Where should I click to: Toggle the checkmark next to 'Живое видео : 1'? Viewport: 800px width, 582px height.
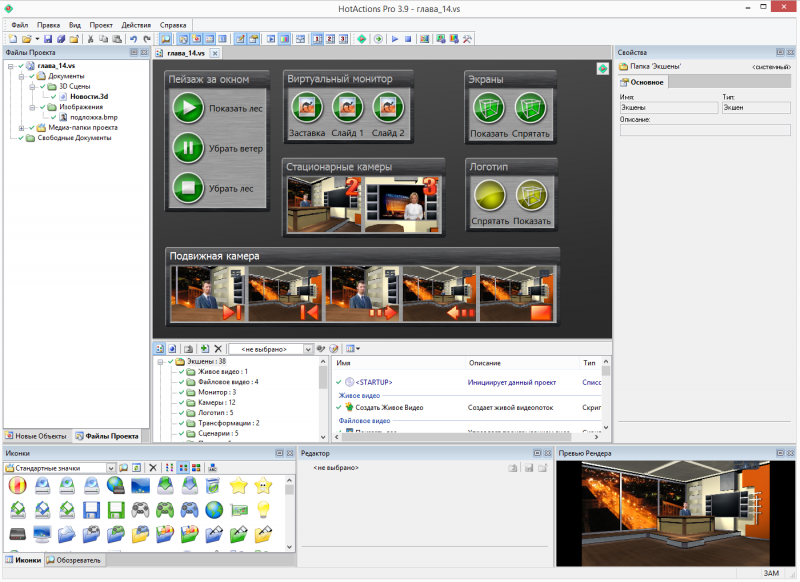pyautogui.click(x=181, y=372)
